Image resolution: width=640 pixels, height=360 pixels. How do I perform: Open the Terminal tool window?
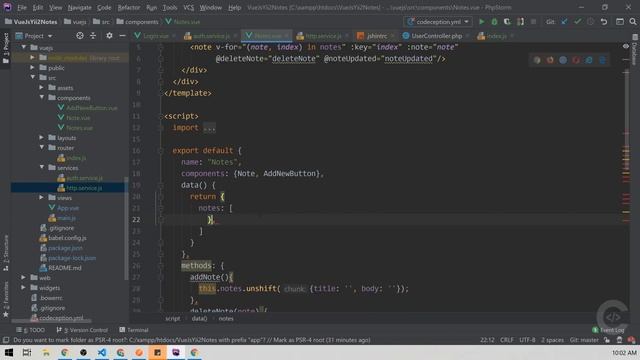[134, 330]
